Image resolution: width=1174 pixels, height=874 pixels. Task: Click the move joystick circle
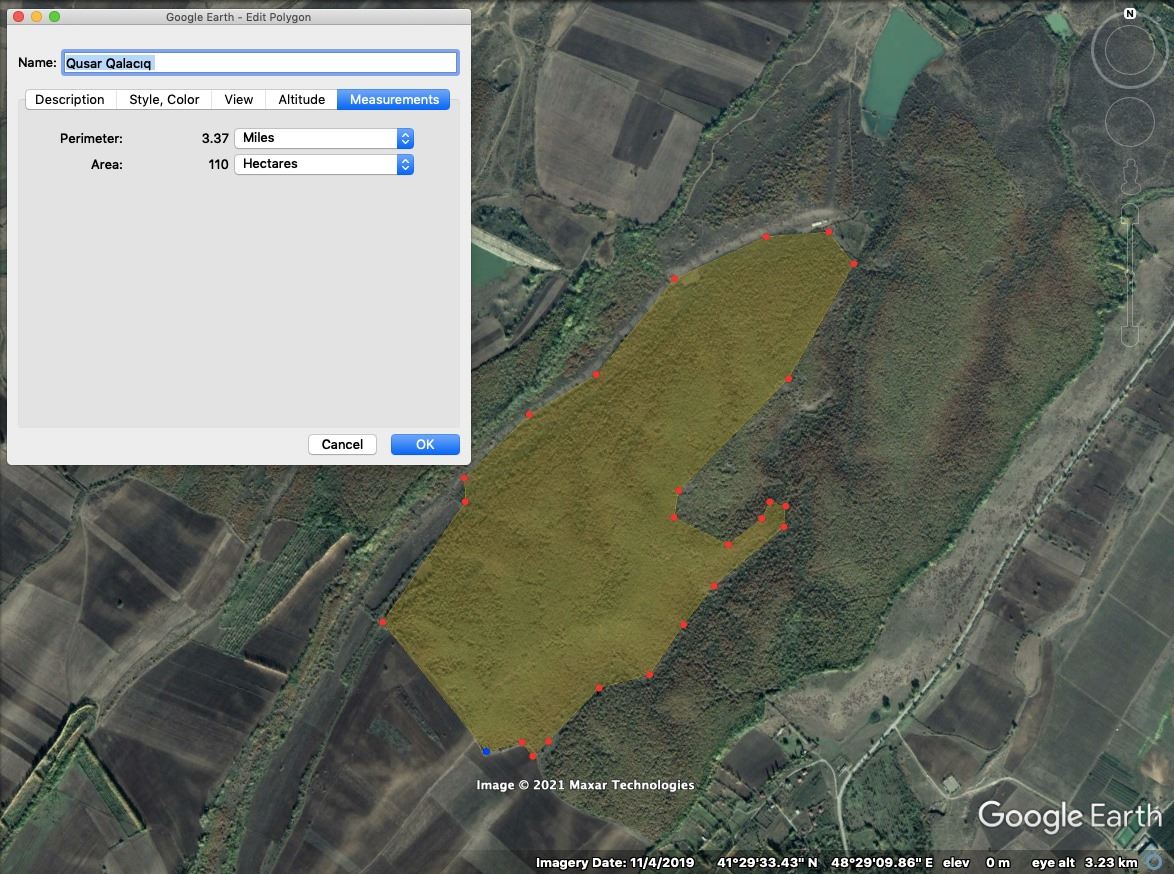coord(1130,123)
